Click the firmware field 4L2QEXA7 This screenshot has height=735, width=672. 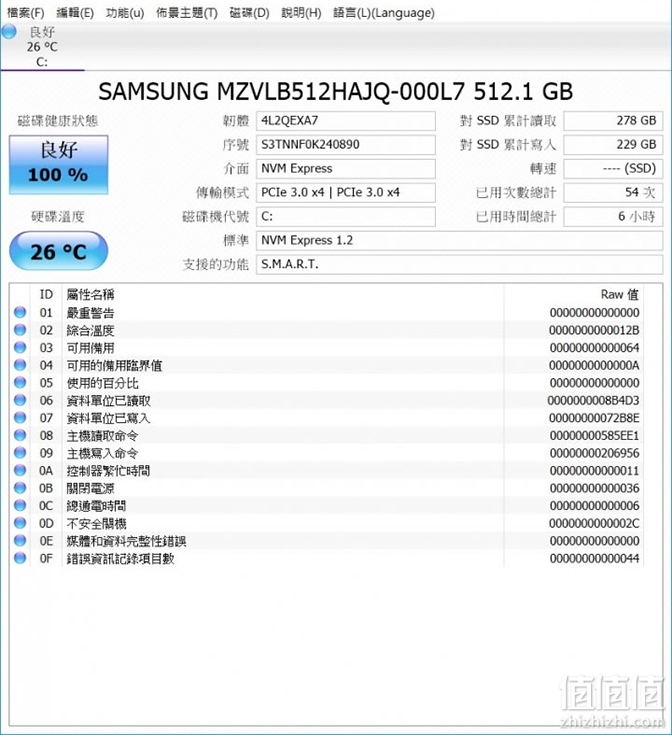[x=345, y=121]
